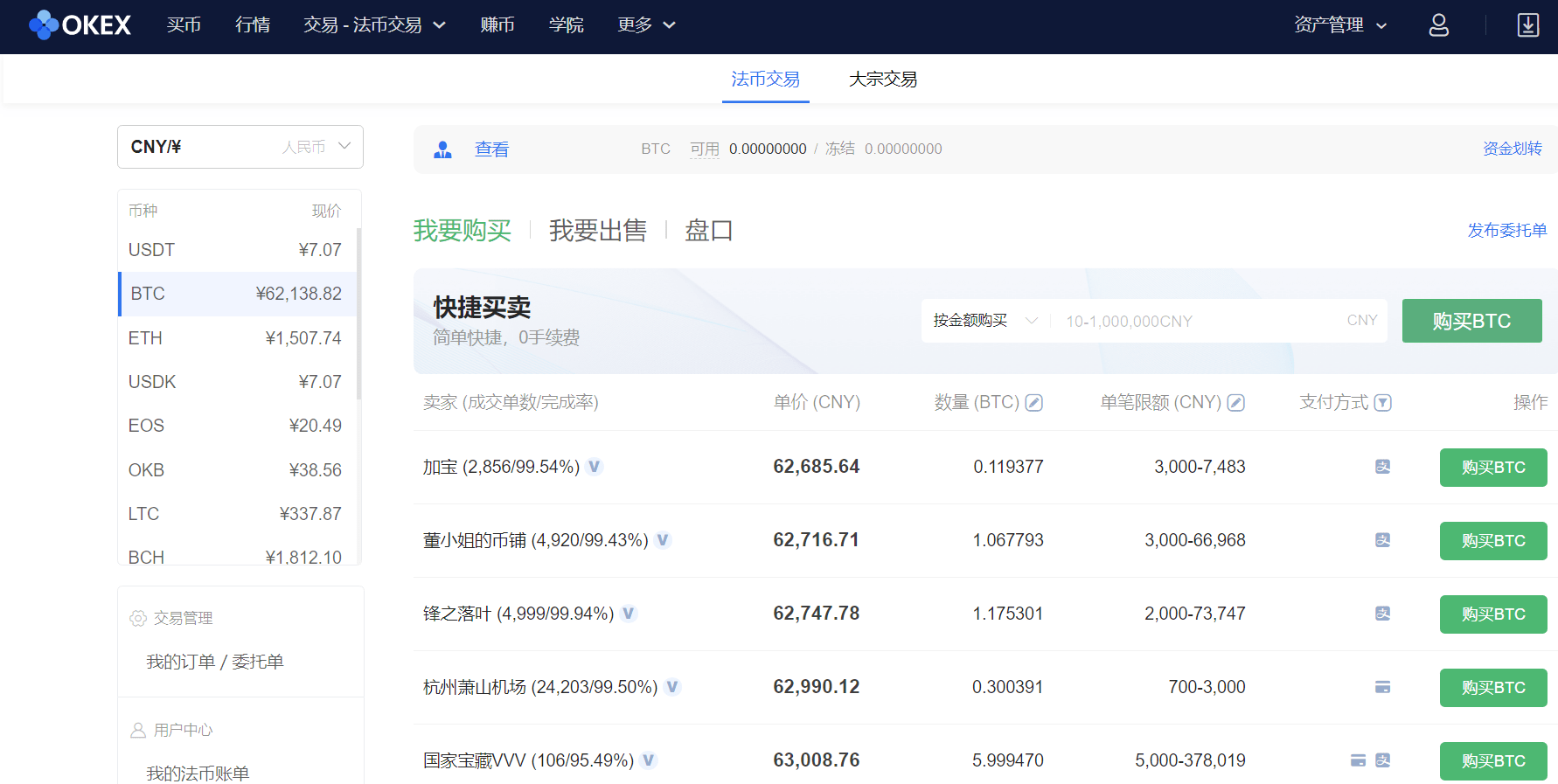Viewport: 1558px width, 784px height.
Task: Open 赚币 in the top navigation
Action: point(497,25)
